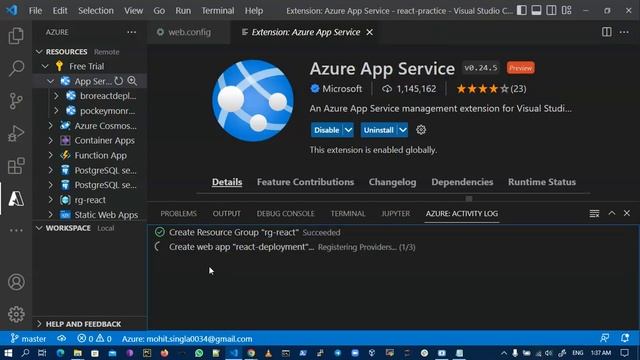640x360 pixels.
Task: Expand Azure Cosmos DB node
Action: coord(50,126)
